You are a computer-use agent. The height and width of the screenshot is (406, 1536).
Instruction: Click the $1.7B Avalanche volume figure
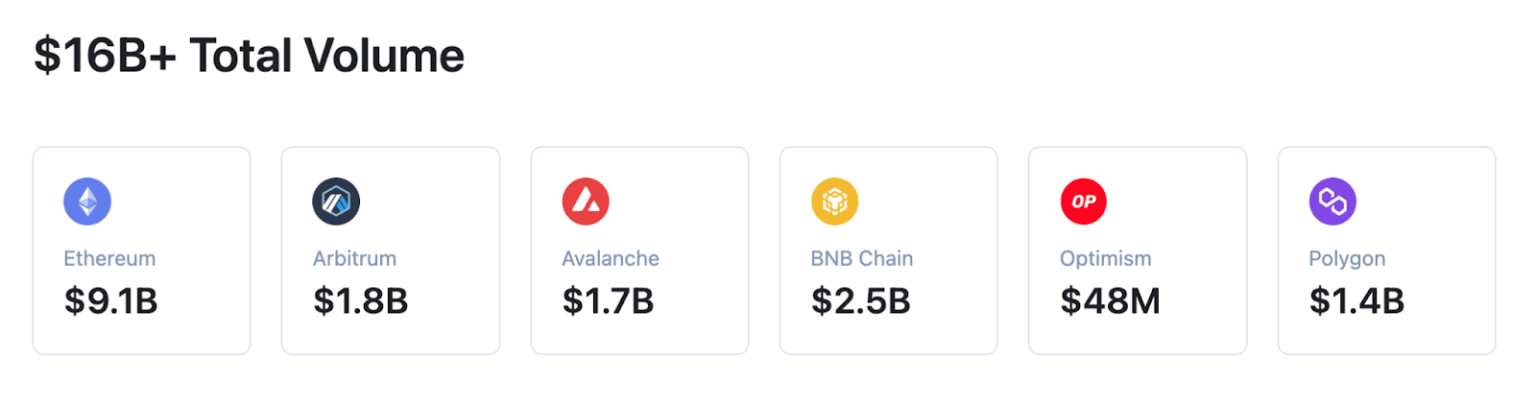(x=608, y=301)
